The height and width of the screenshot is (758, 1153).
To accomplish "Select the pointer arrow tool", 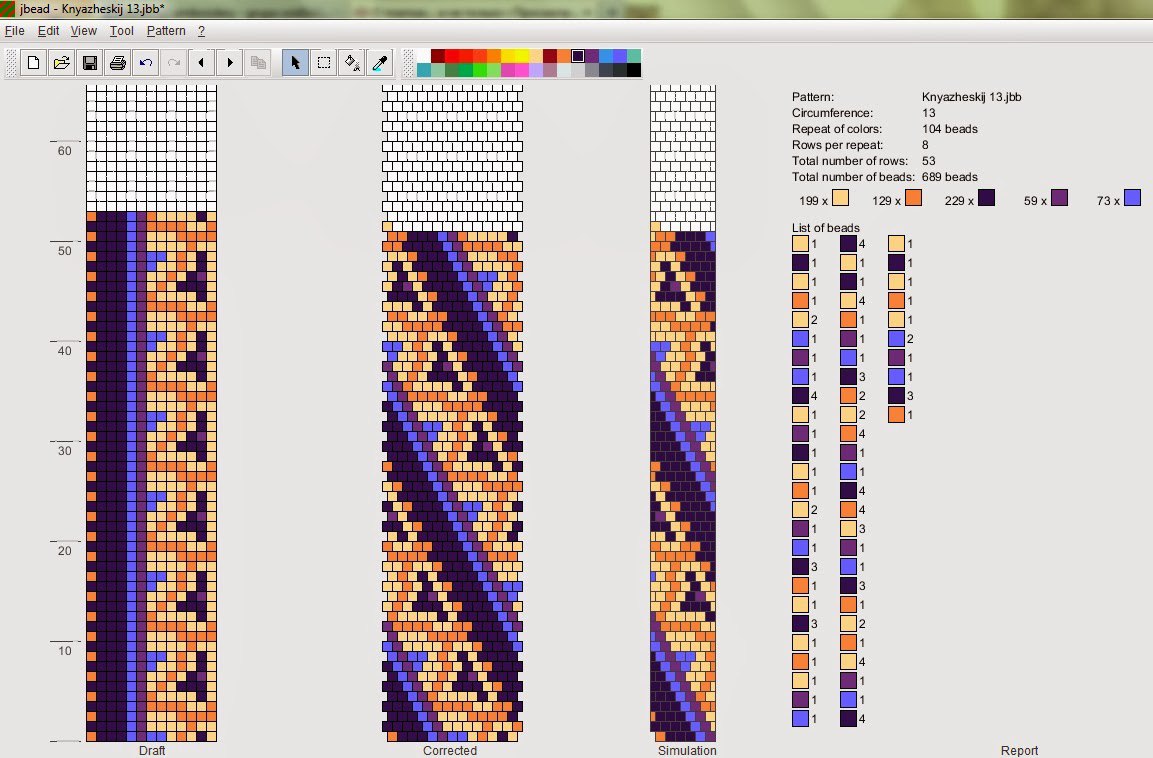I will pos(295,63).
